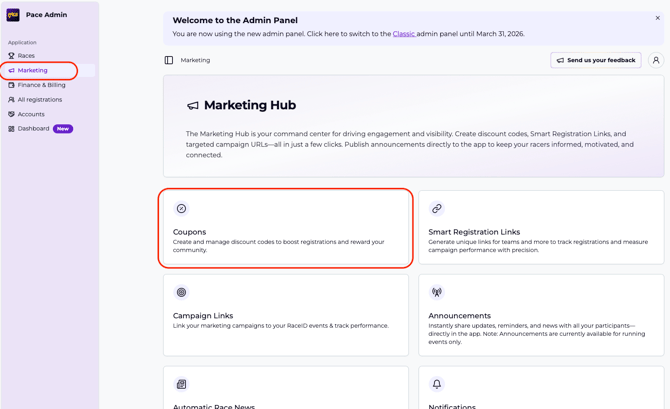Open Races in the sidebar
Viewport: 670px width, 409px height.
pos(26,56)
